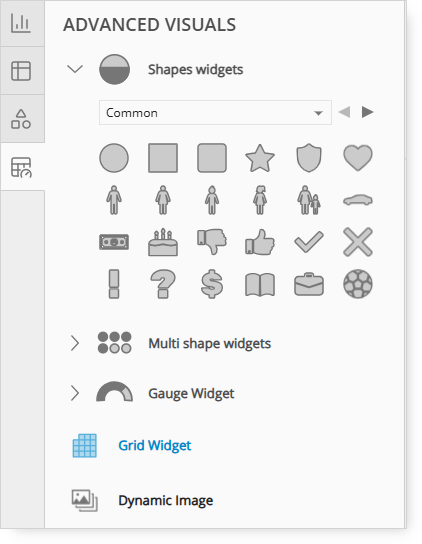Select the thumbs down shape
Screen dimensions: 422x544
pos(212,241)
